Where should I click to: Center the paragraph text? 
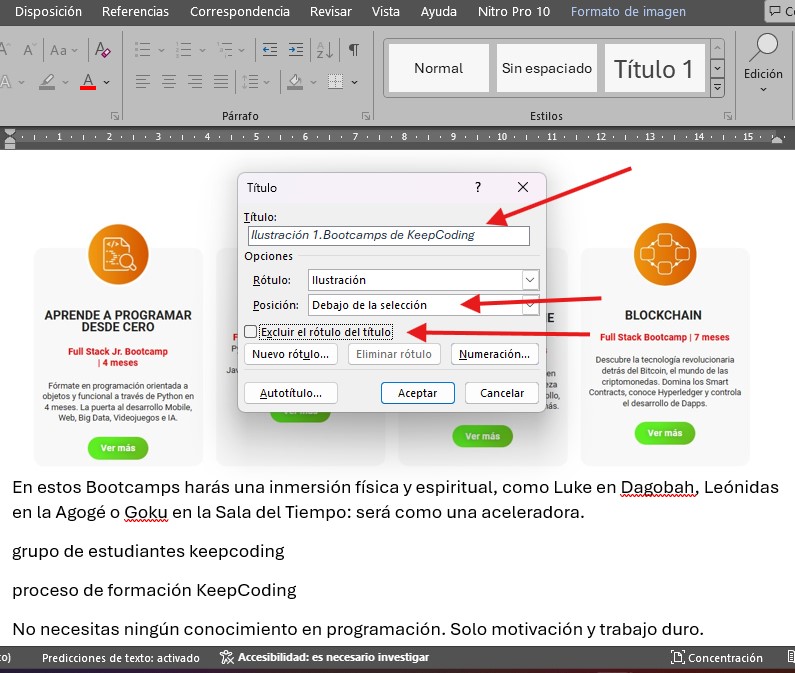pyautogui.click(x=169, y=81)
